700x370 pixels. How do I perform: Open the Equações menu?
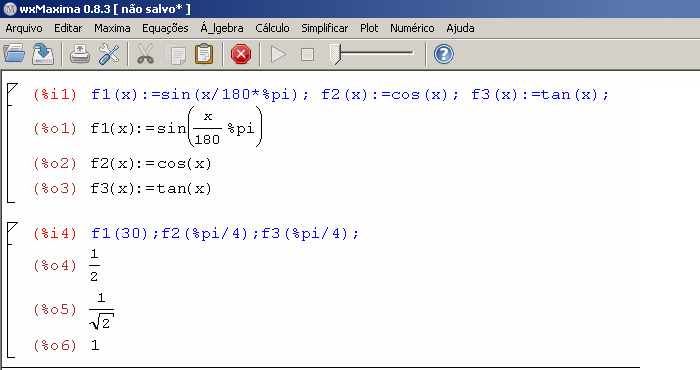[x=165, y=28]
